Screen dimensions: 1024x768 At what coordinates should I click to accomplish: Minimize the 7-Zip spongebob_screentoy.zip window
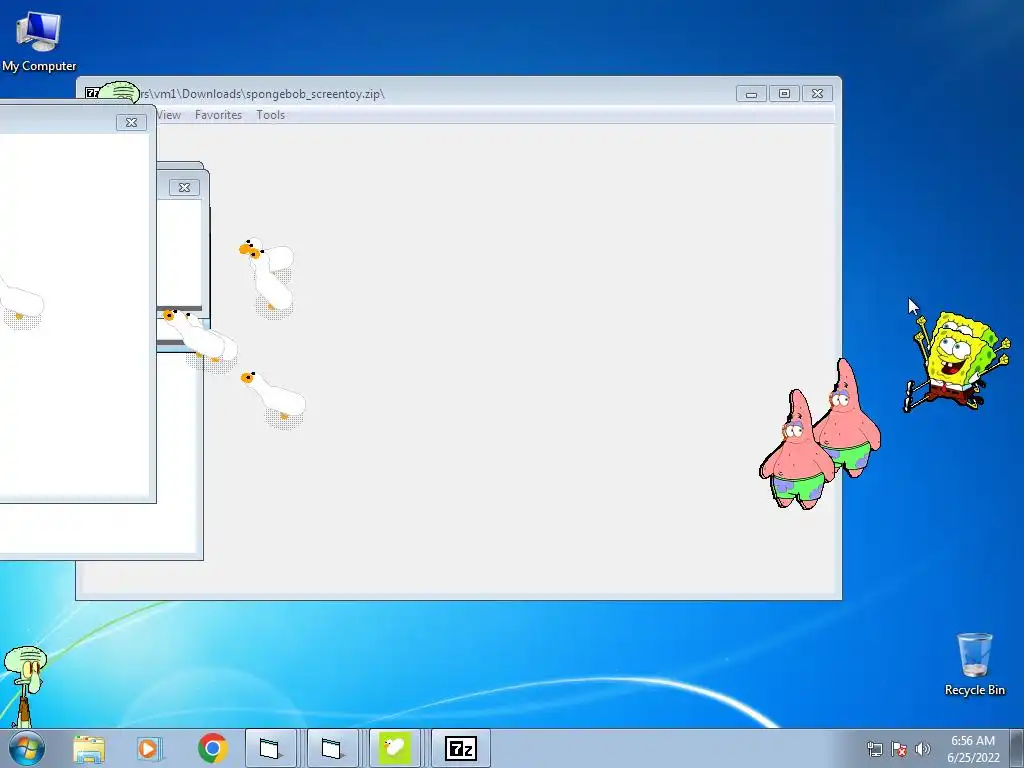click(751, 94)
